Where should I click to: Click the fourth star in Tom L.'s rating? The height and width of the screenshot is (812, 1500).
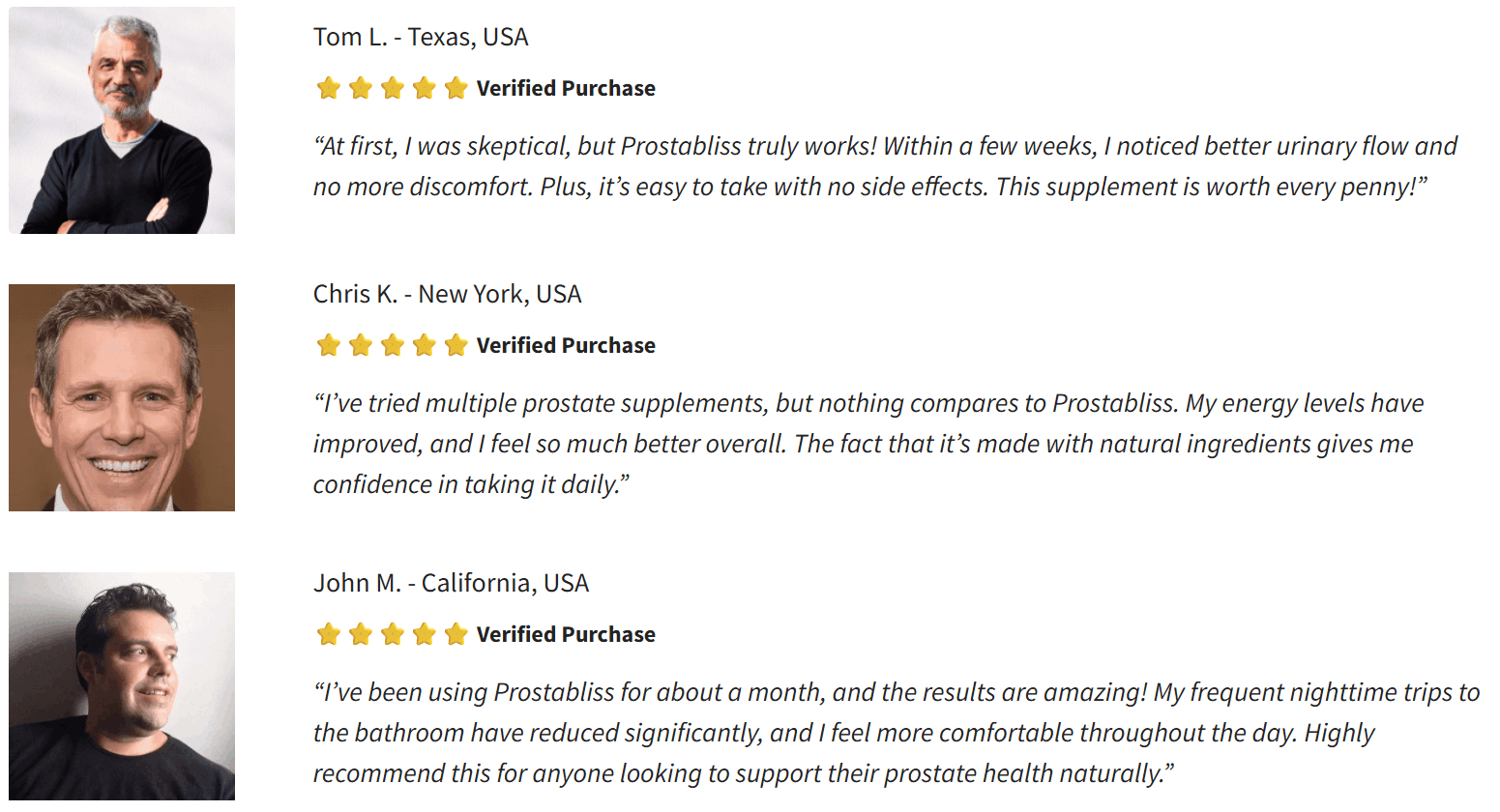pos(425,89)
